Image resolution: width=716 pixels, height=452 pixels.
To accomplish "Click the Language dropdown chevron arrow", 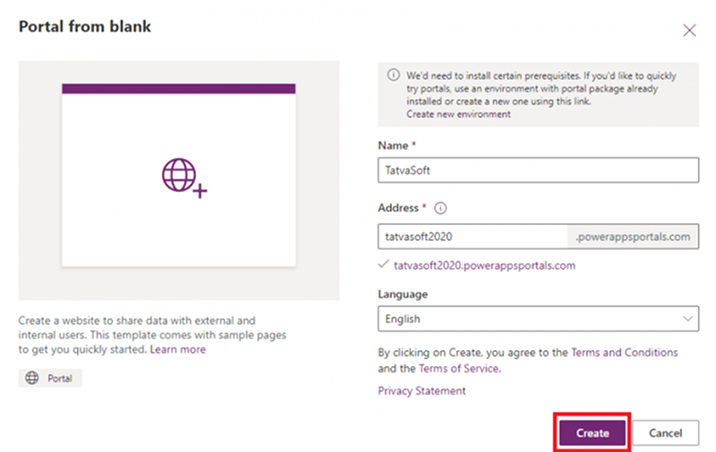I will coord(688,319).
